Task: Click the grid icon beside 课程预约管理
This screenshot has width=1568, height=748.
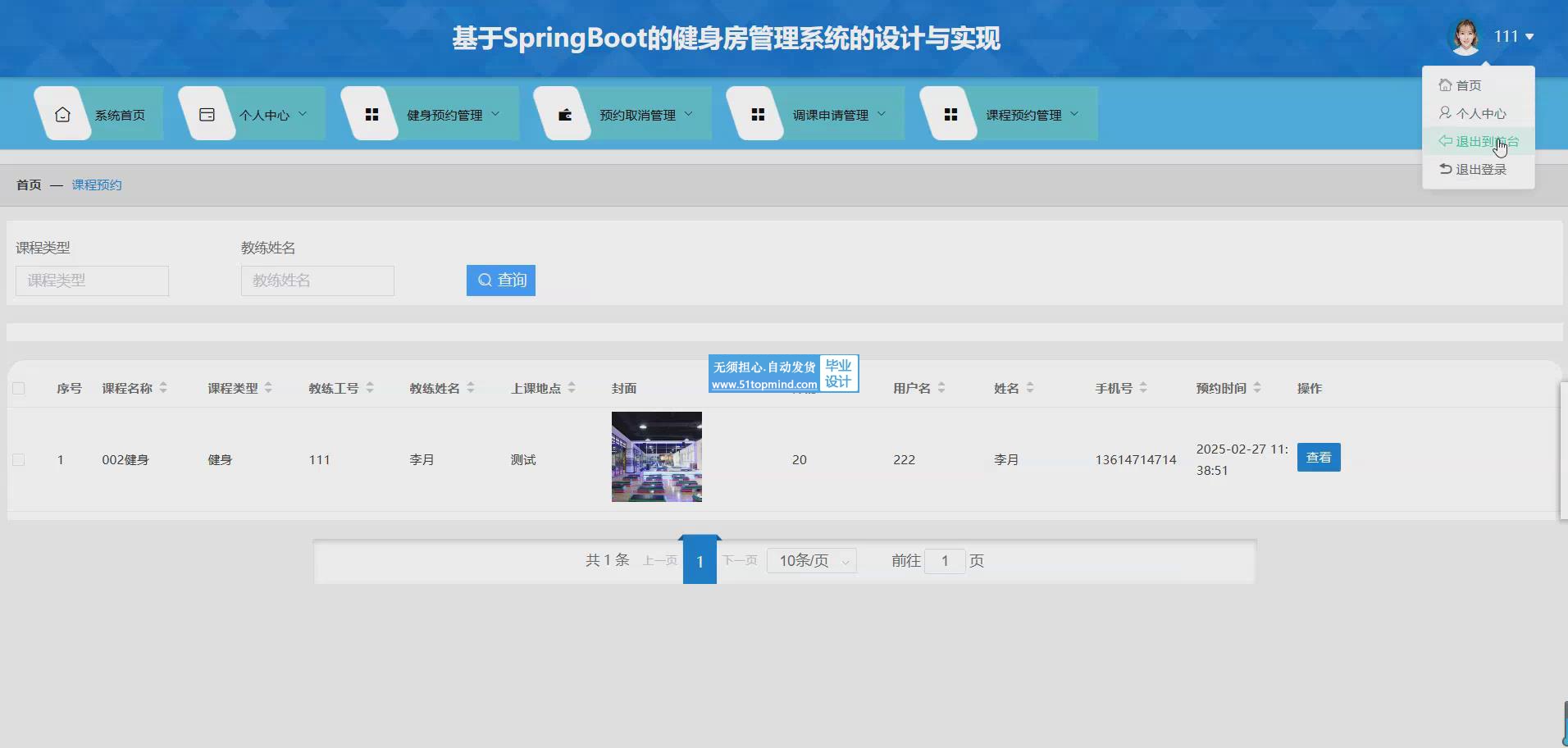Action: point(950,115)
